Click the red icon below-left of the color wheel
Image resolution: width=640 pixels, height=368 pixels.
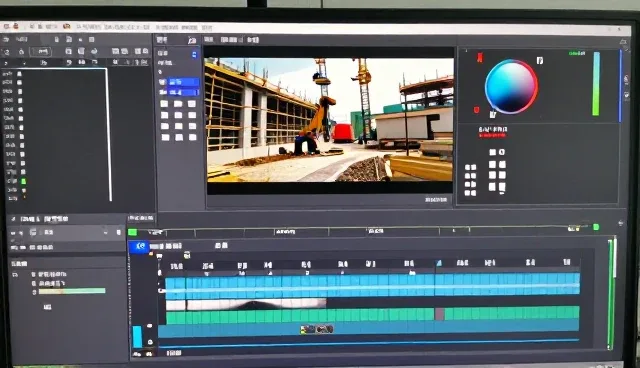[x=476, y=110]
